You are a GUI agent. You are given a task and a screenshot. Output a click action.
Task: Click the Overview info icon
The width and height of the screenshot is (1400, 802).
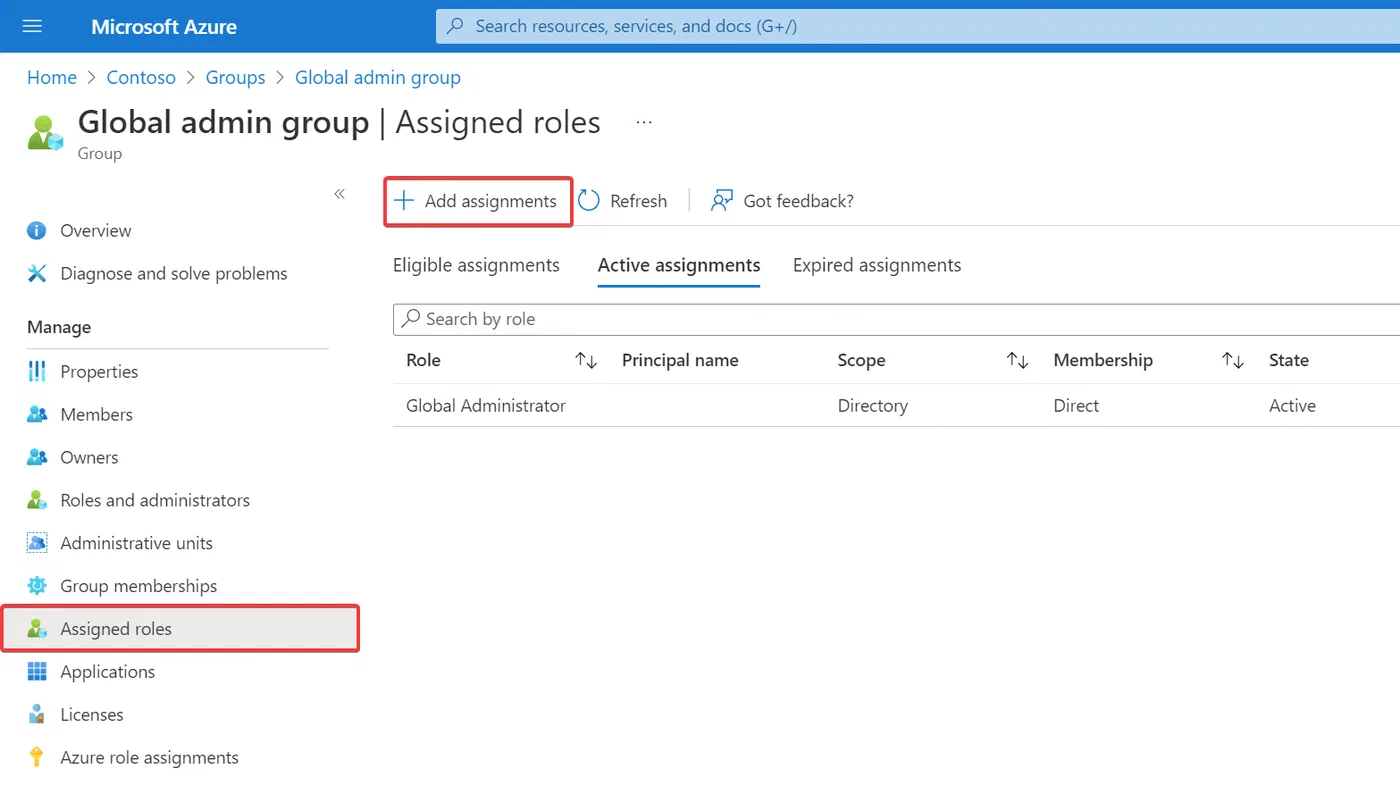37,231
